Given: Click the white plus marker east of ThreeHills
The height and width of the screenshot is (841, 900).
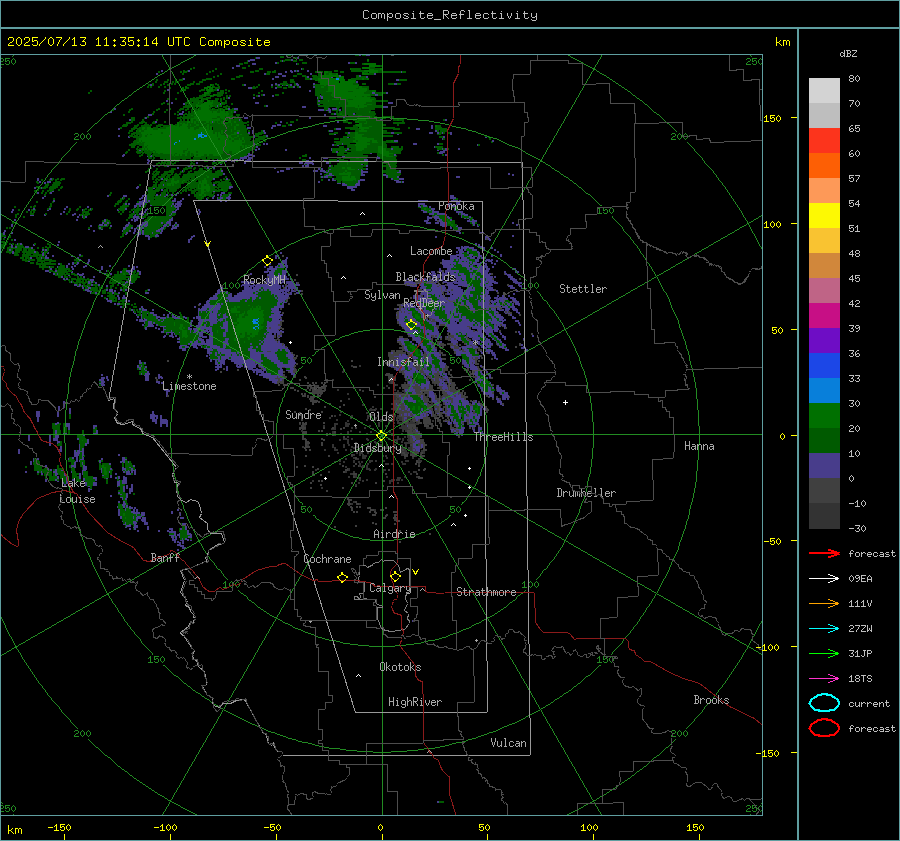Looking at the screenshot, I should coord(565,402).
